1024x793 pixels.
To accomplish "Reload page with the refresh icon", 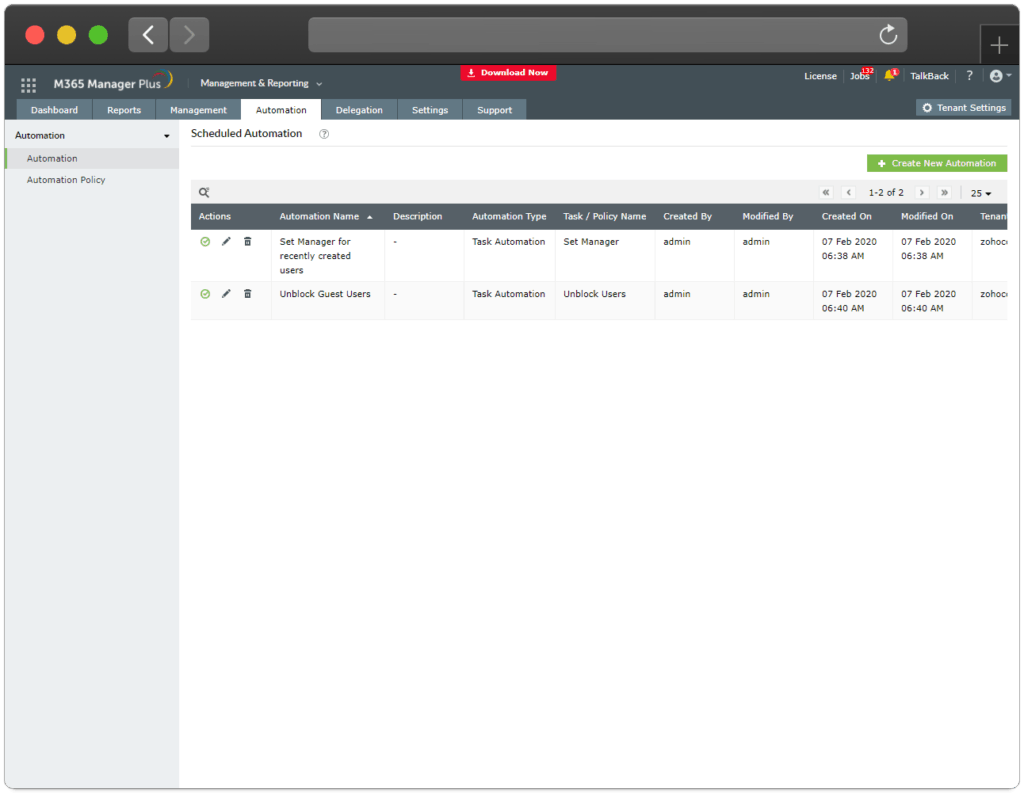I will click(888, 35).
